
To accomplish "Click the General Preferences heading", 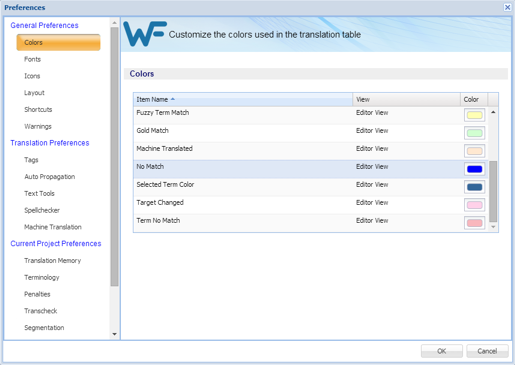I will 44,25.
